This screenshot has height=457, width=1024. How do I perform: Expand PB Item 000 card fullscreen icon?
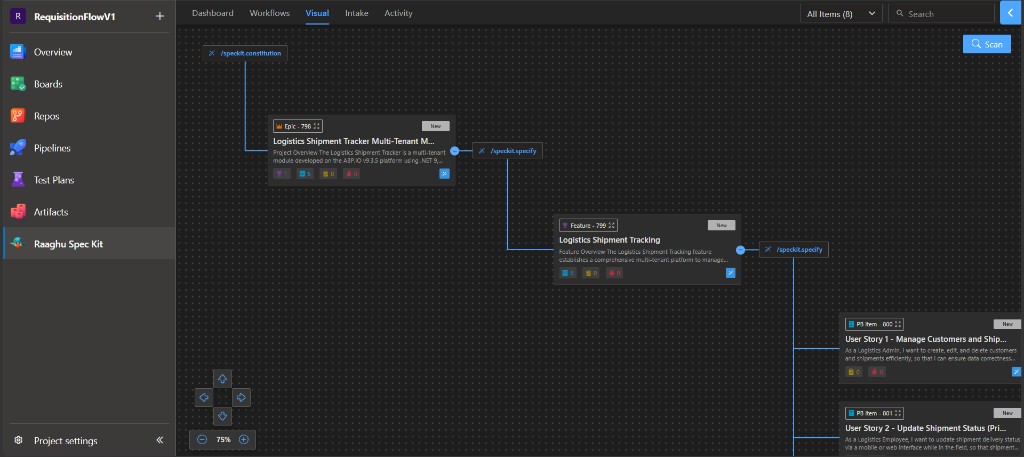[x=899, y=324]
